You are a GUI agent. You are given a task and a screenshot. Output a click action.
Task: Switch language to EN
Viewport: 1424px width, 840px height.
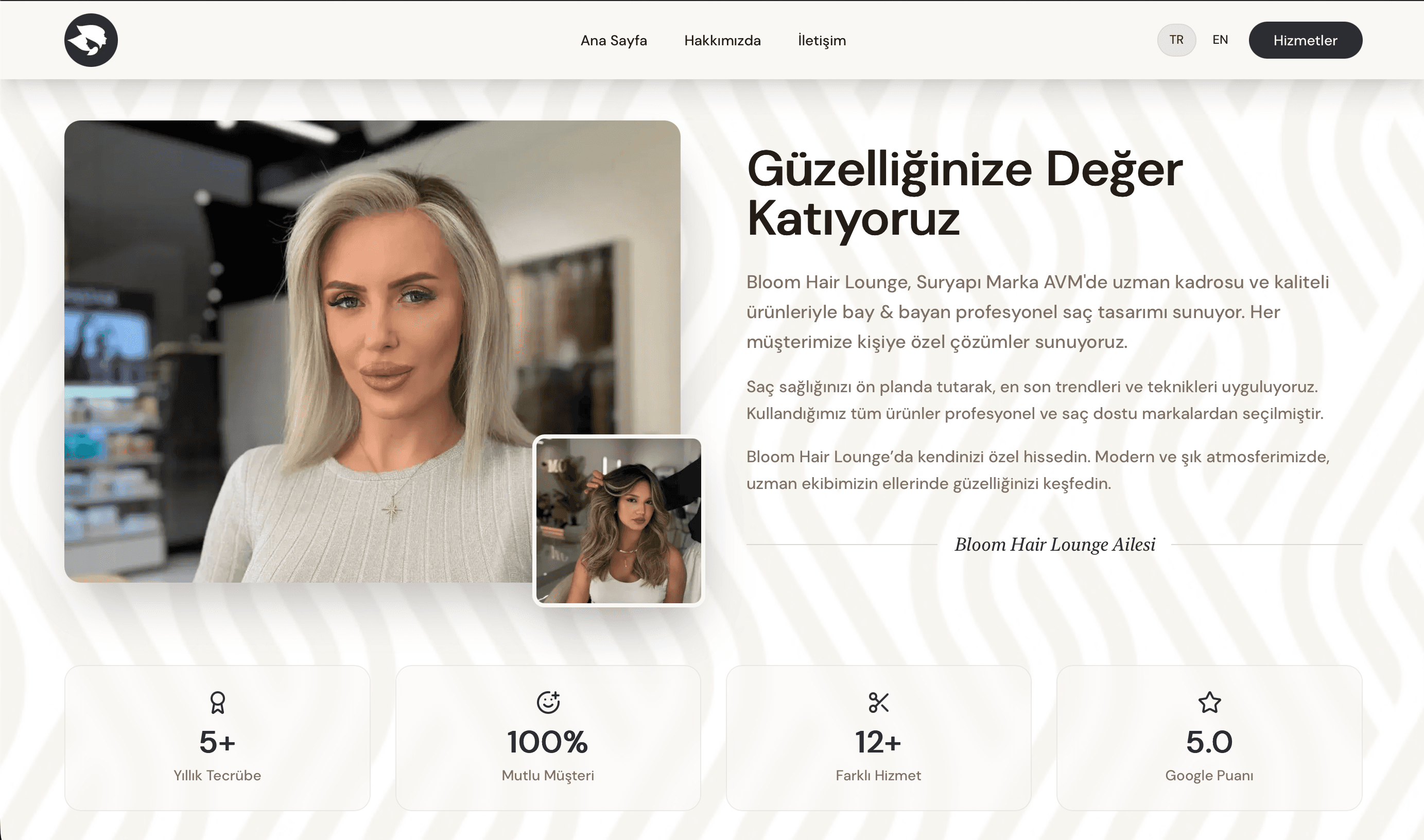click(x=1220, y=40)
